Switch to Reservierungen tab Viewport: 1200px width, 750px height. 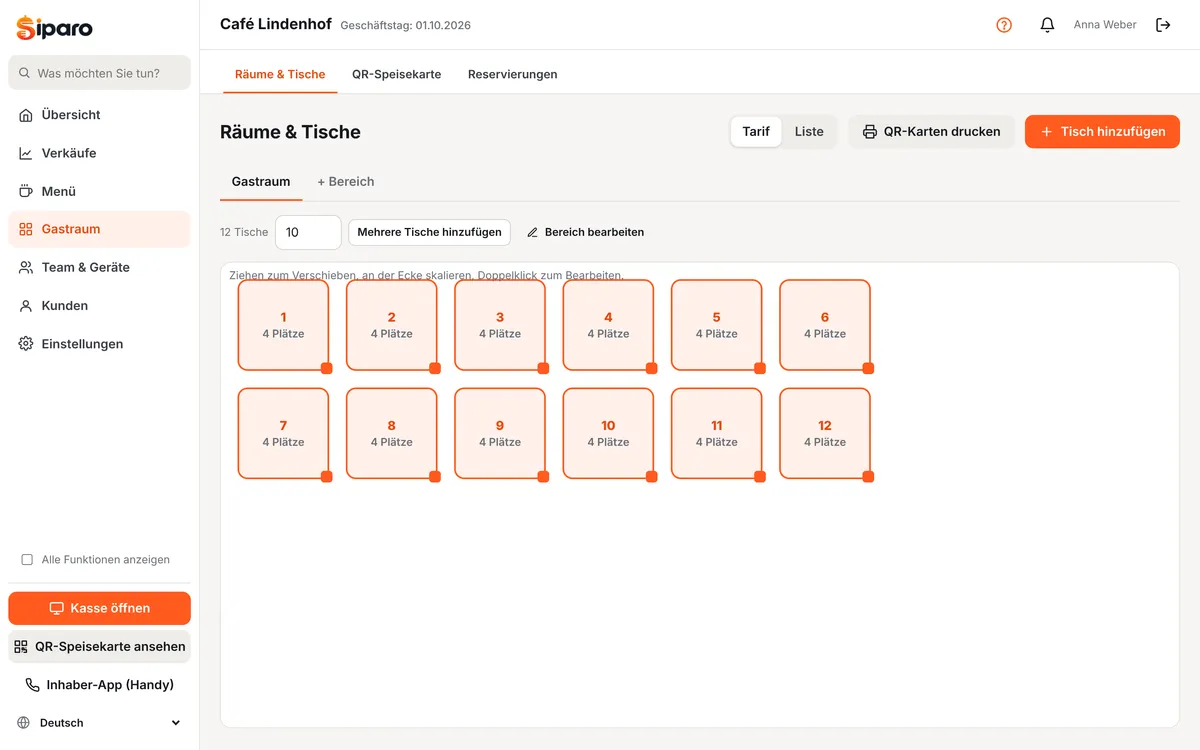coord(513,74)
